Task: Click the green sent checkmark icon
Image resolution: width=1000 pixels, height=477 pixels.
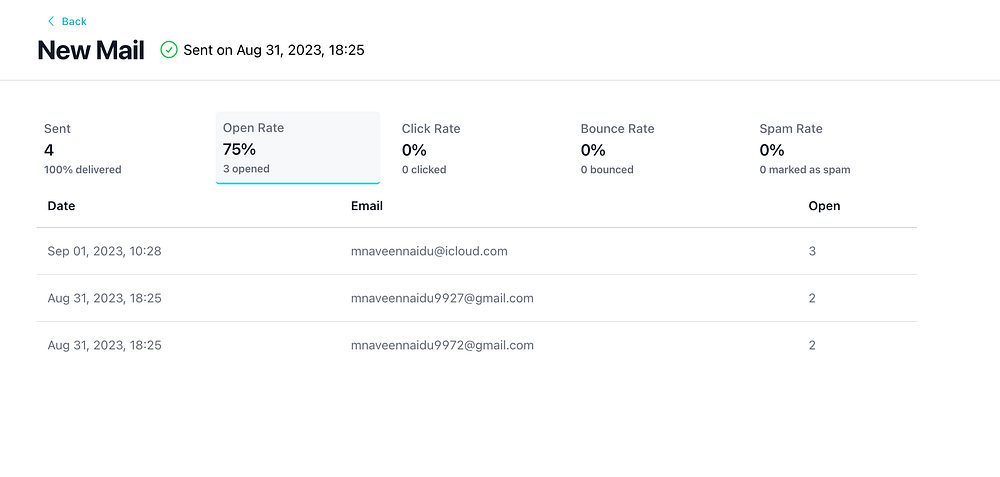Action: [x=169, y=50]
